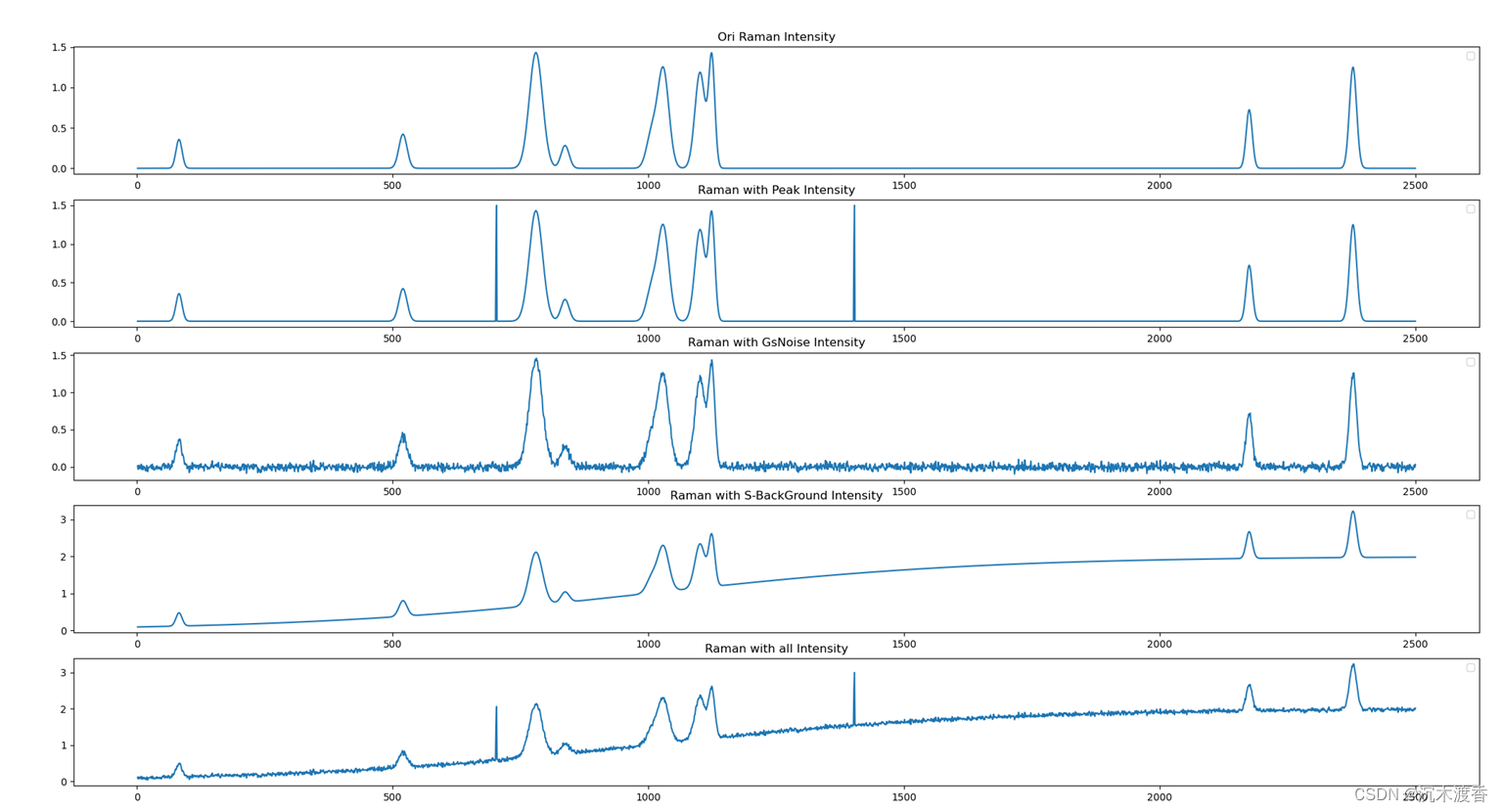
Task: Click the empty legend box in Peak Intensity plot
Action: (1470, 209)
